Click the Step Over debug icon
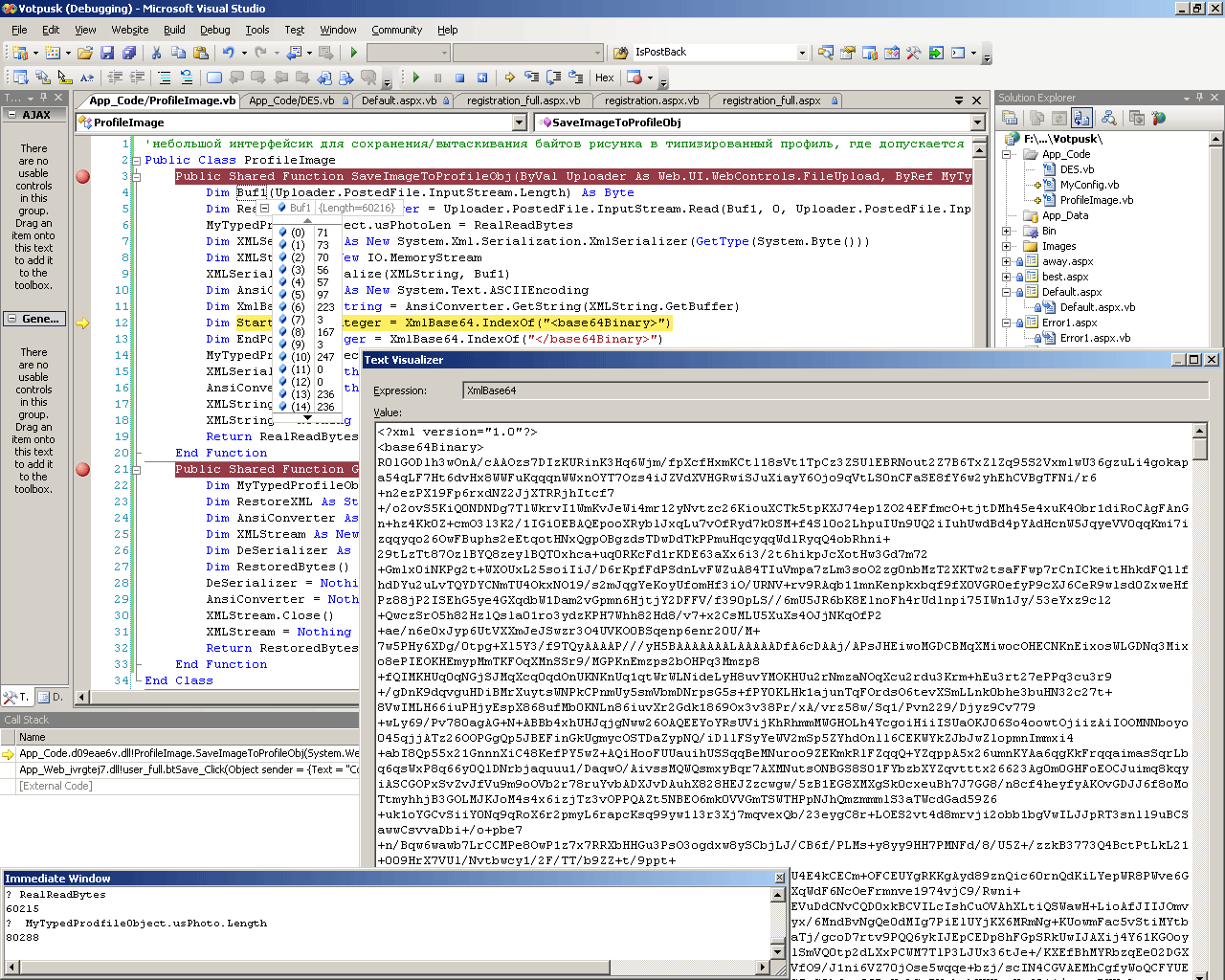The height and width of the screenshot is (980, 1225). [x=553, y=78]
